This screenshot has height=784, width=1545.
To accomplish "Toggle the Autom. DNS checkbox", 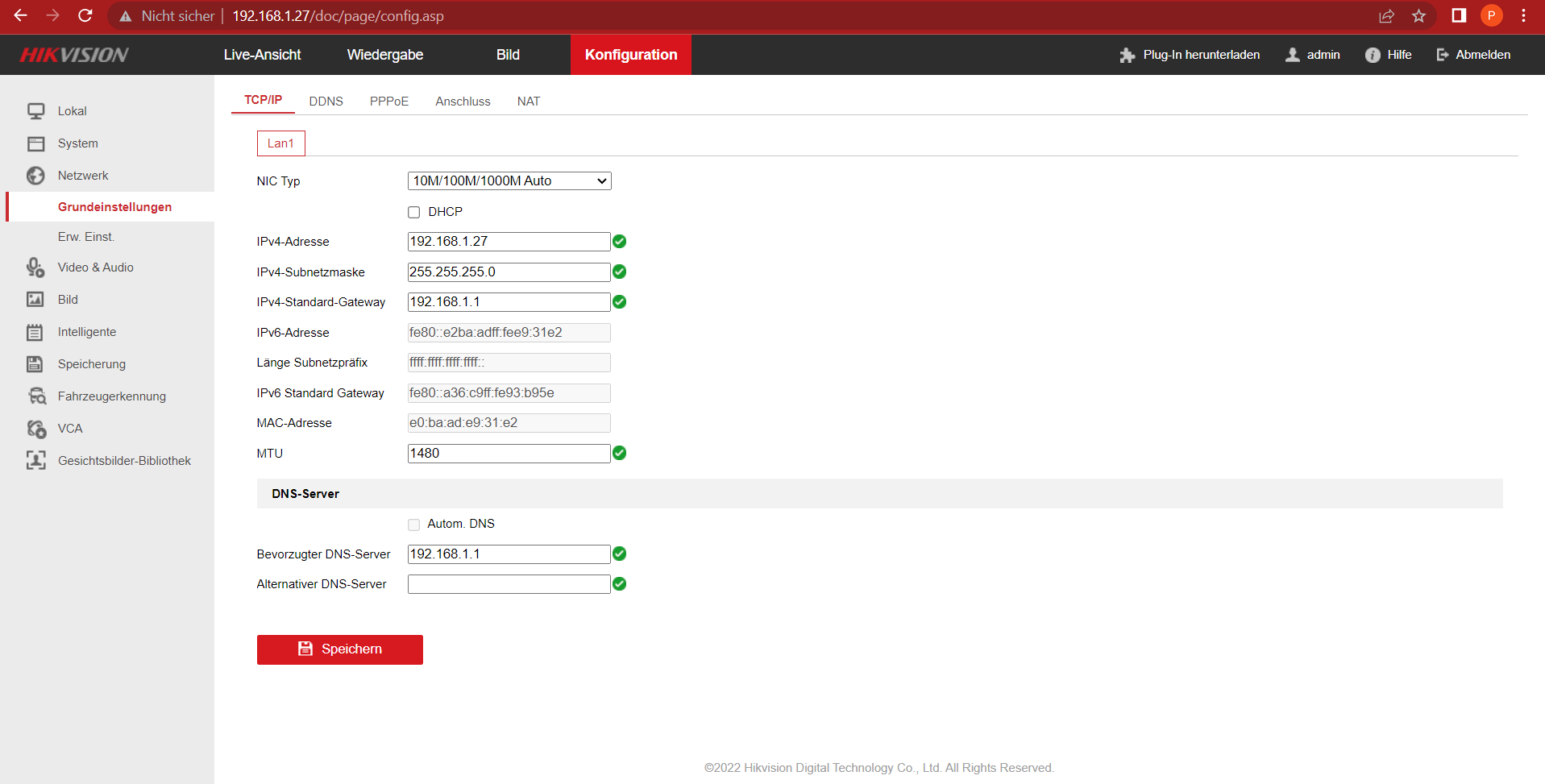I will click(414, 525).
